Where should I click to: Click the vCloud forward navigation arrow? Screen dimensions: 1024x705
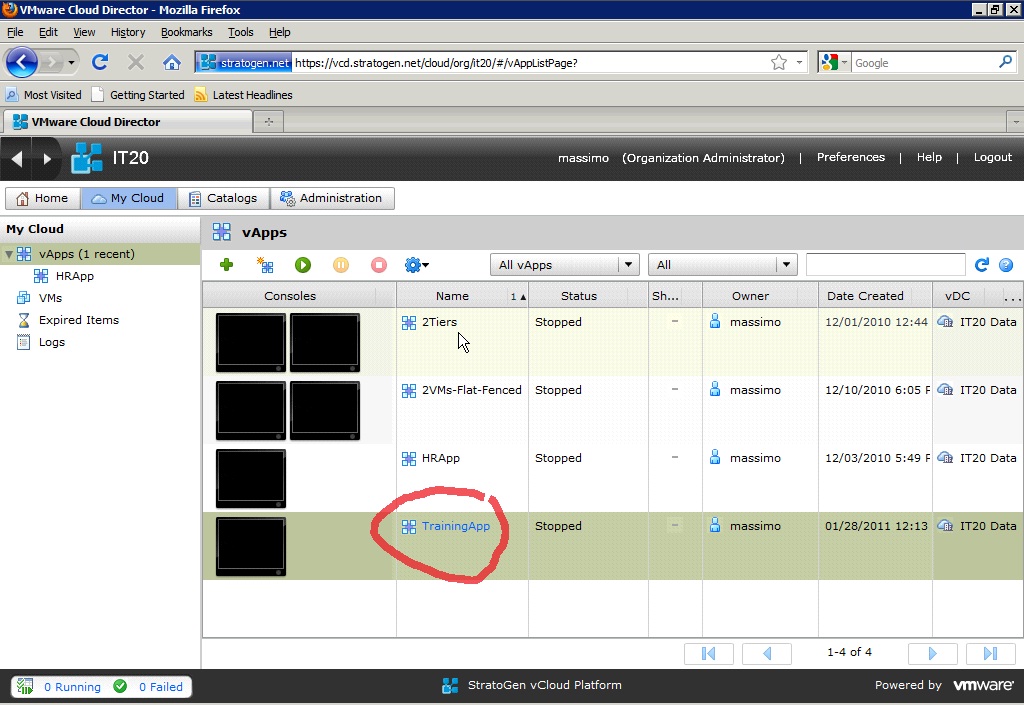(46, 158)
